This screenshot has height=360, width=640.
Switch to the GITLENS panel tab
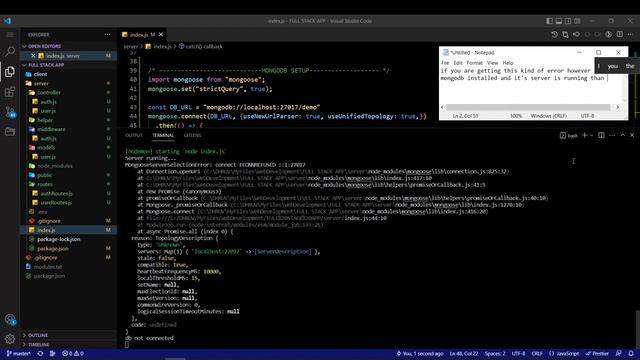[192, 135]
